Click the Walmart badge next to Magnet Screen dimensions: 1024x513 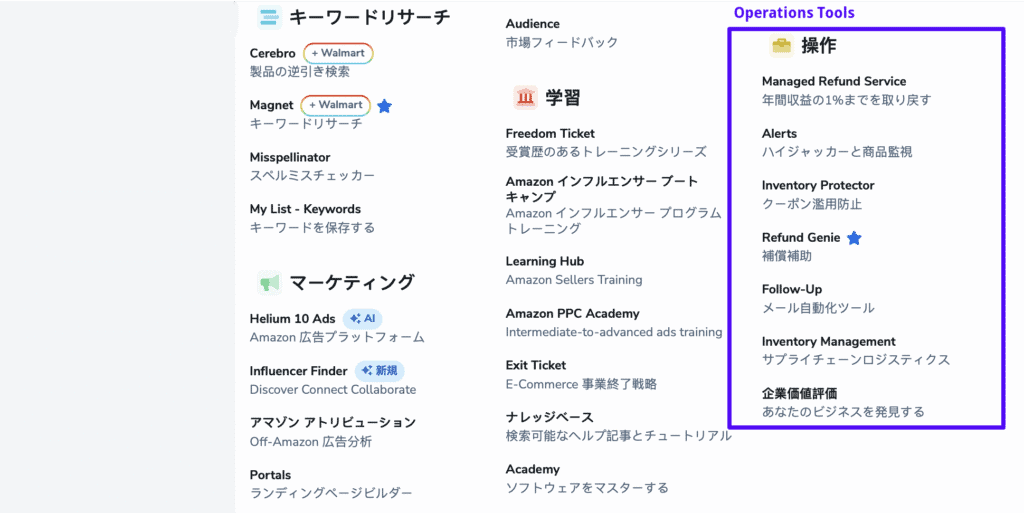[336, 105]
